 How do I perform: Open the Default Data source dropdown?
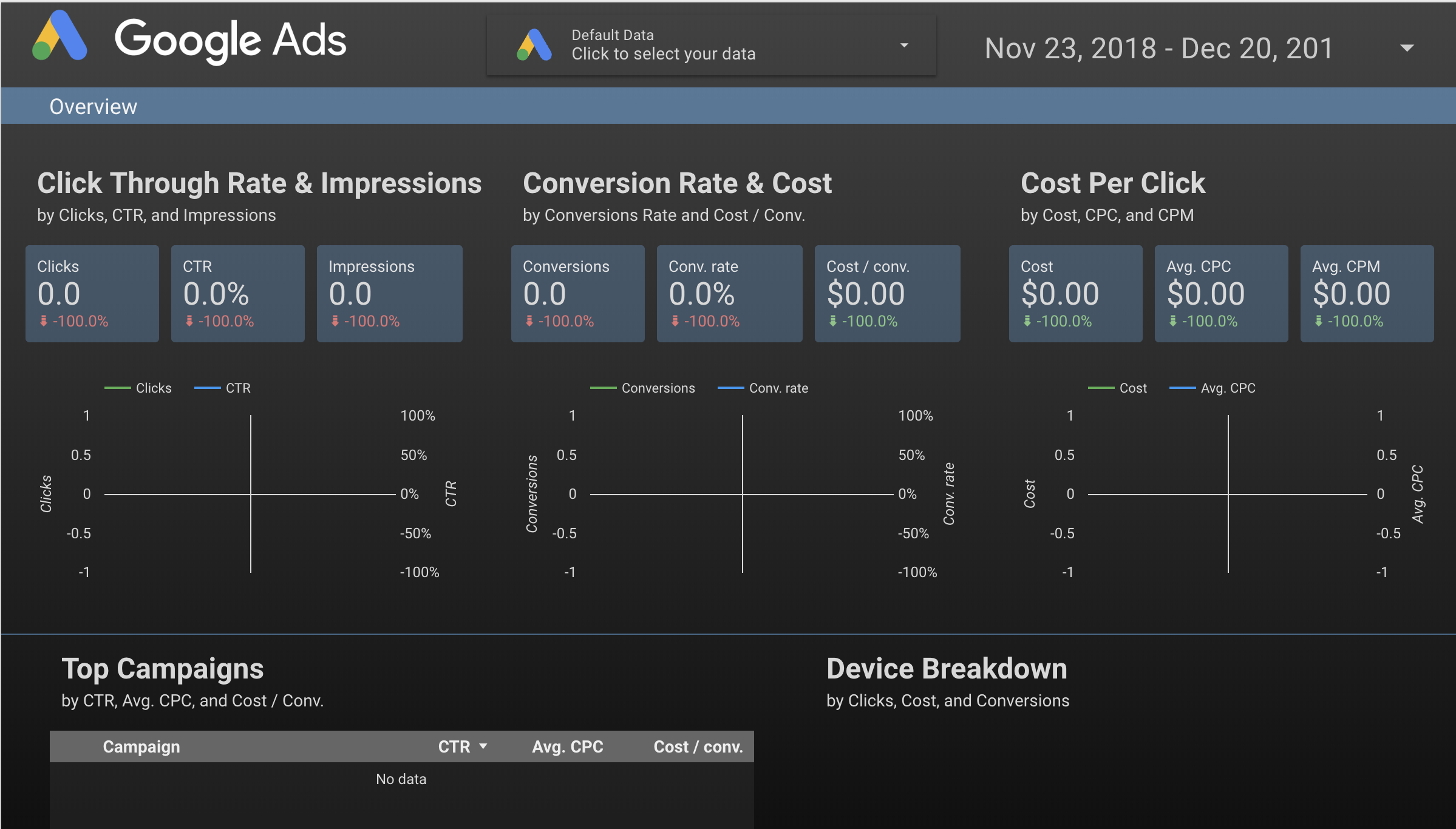point(711,45)
